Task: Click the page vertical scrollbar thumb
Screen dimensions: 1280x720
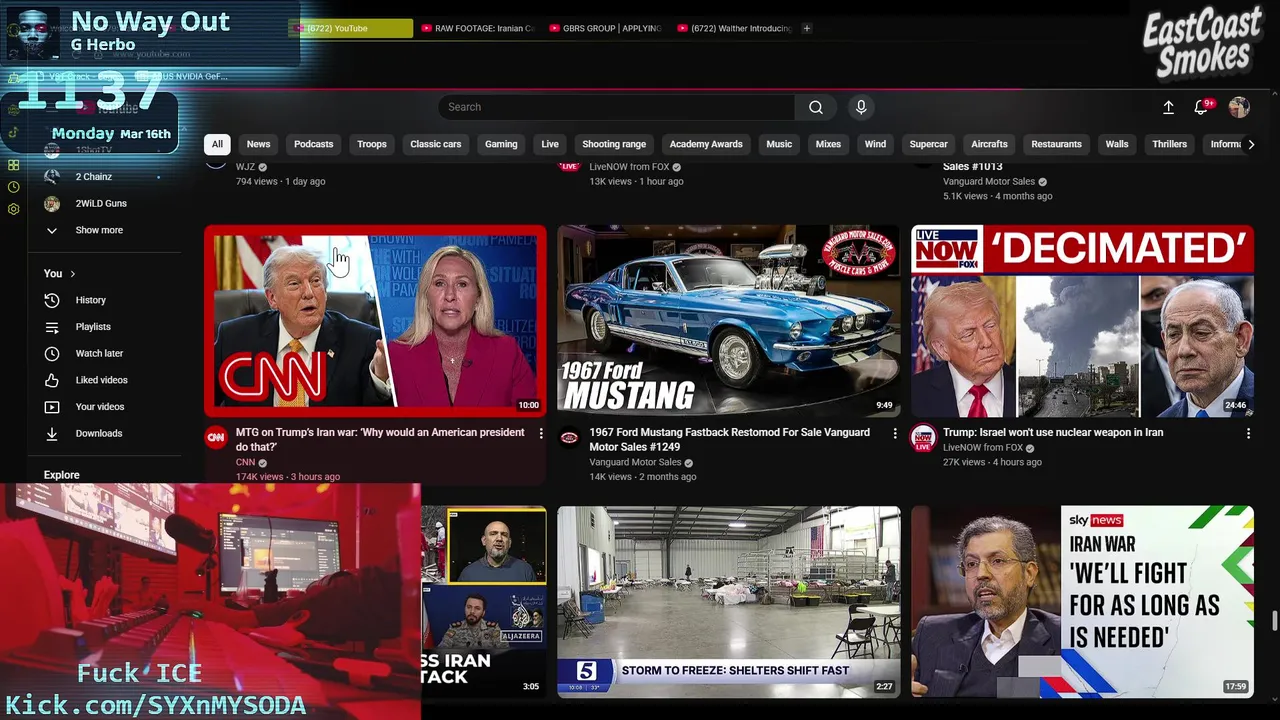Action: point(1274,621)
